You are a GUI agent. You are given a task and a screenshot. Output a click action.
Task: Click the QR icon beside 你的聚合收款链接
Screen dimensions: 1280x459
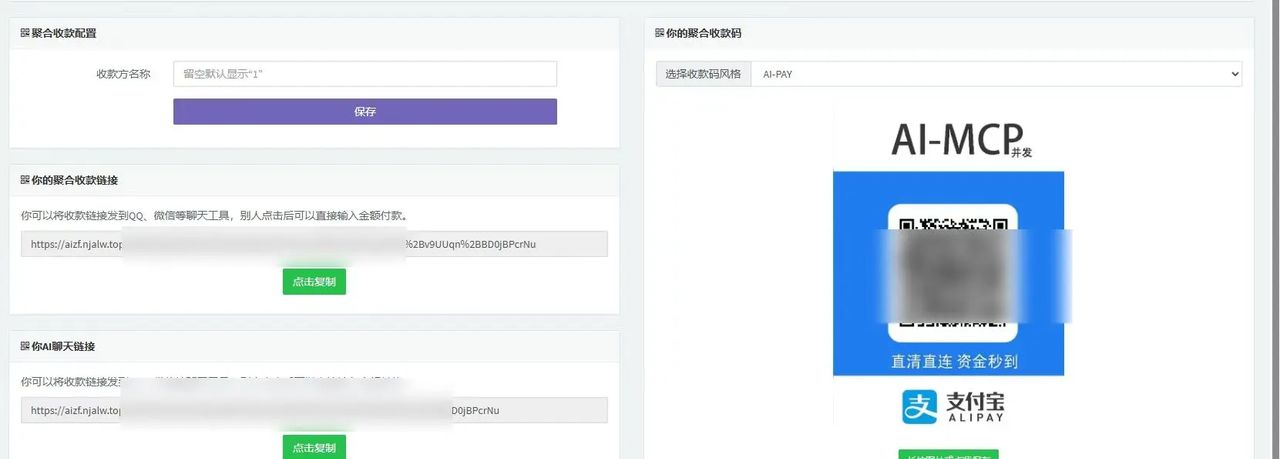[x=25, y=180]
